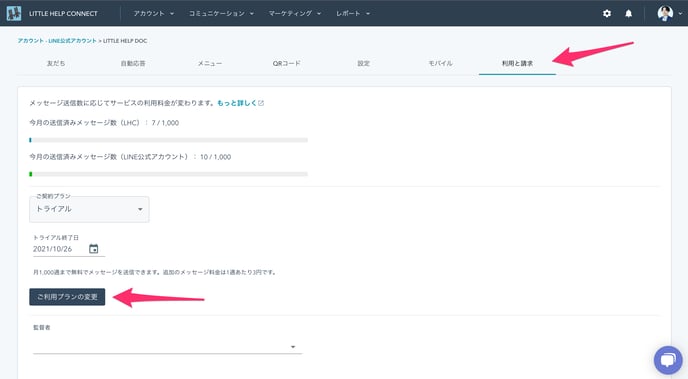Switch to the モバイル tab
The height and width of the screenshot is (379, 688).
[x=440, y=63]
